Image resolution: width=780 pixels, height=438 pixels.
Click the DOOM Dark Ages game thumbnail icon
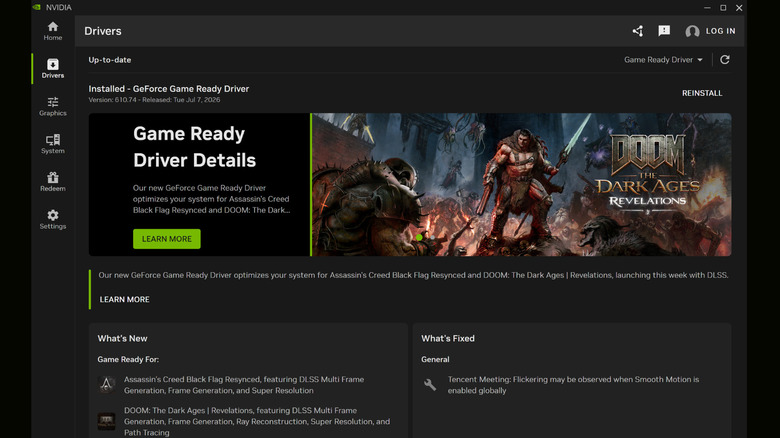point(106,421)
